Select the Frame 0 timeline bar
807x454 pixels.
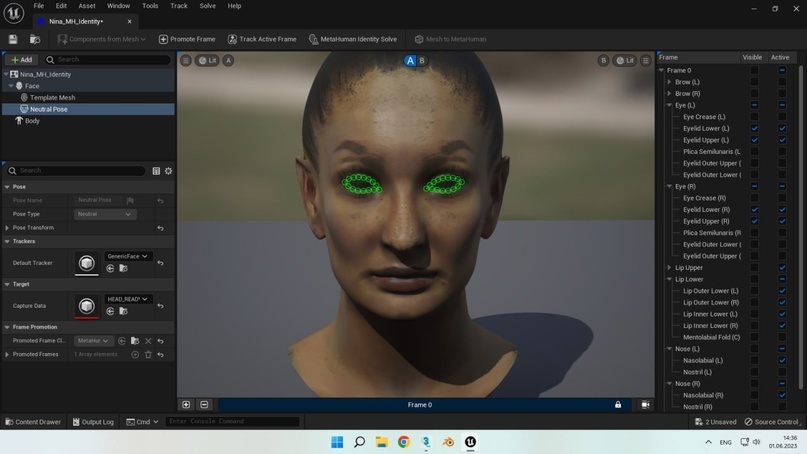tap(420, 405)
